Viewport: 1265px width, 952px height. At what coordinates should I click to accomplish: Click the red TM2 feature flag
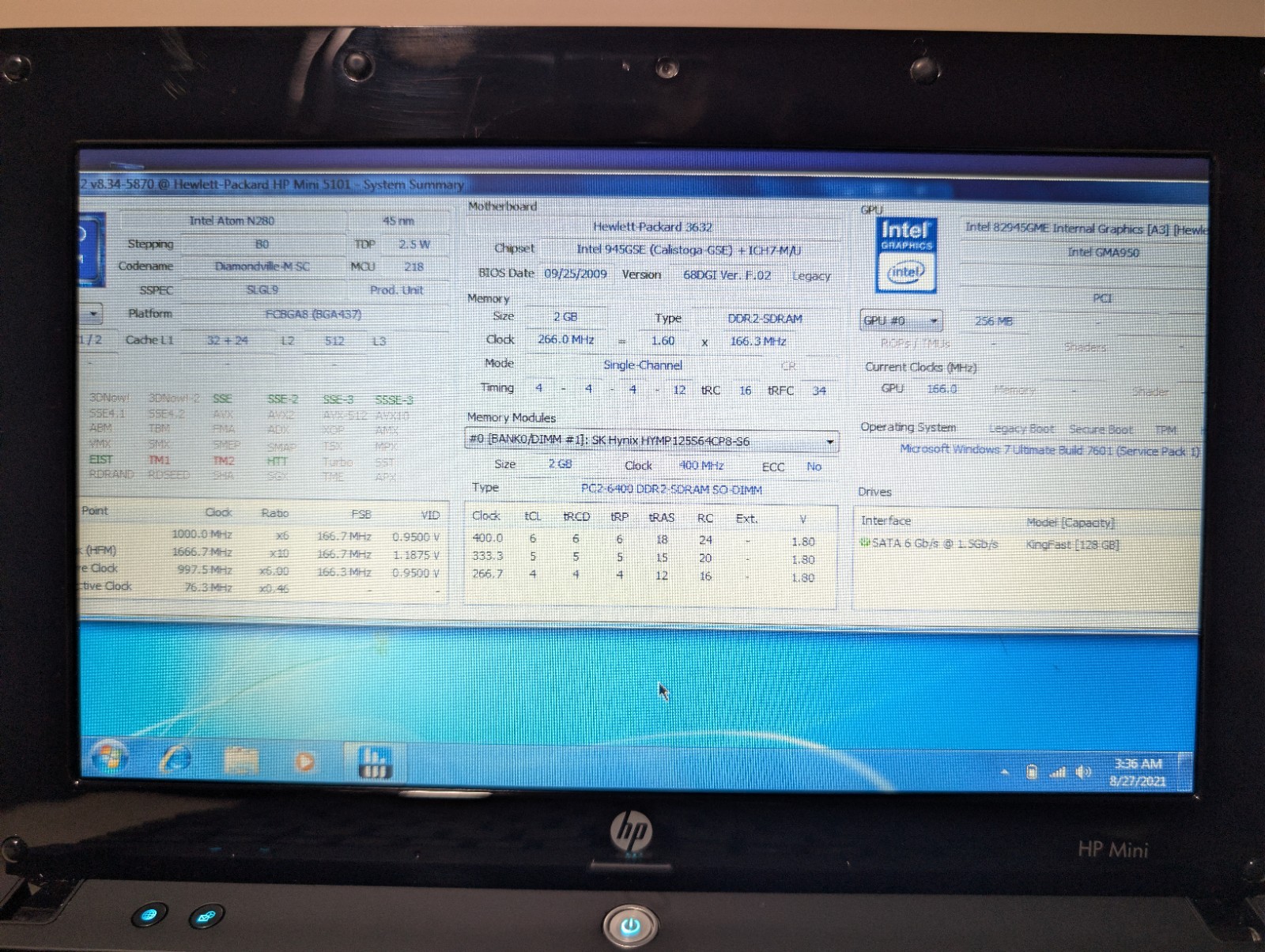coord(223,460)
